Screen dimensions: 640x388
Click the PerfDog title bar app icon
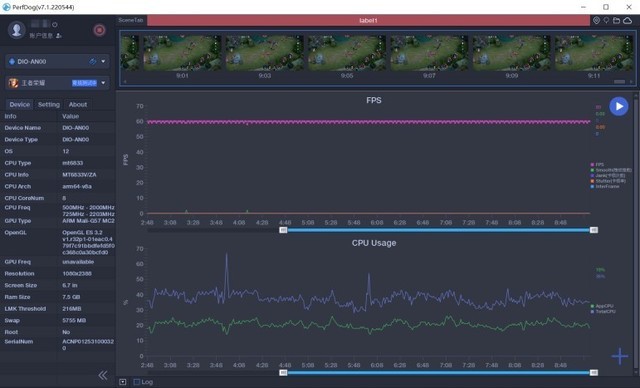pyautogui.click(x=6, y=7)
